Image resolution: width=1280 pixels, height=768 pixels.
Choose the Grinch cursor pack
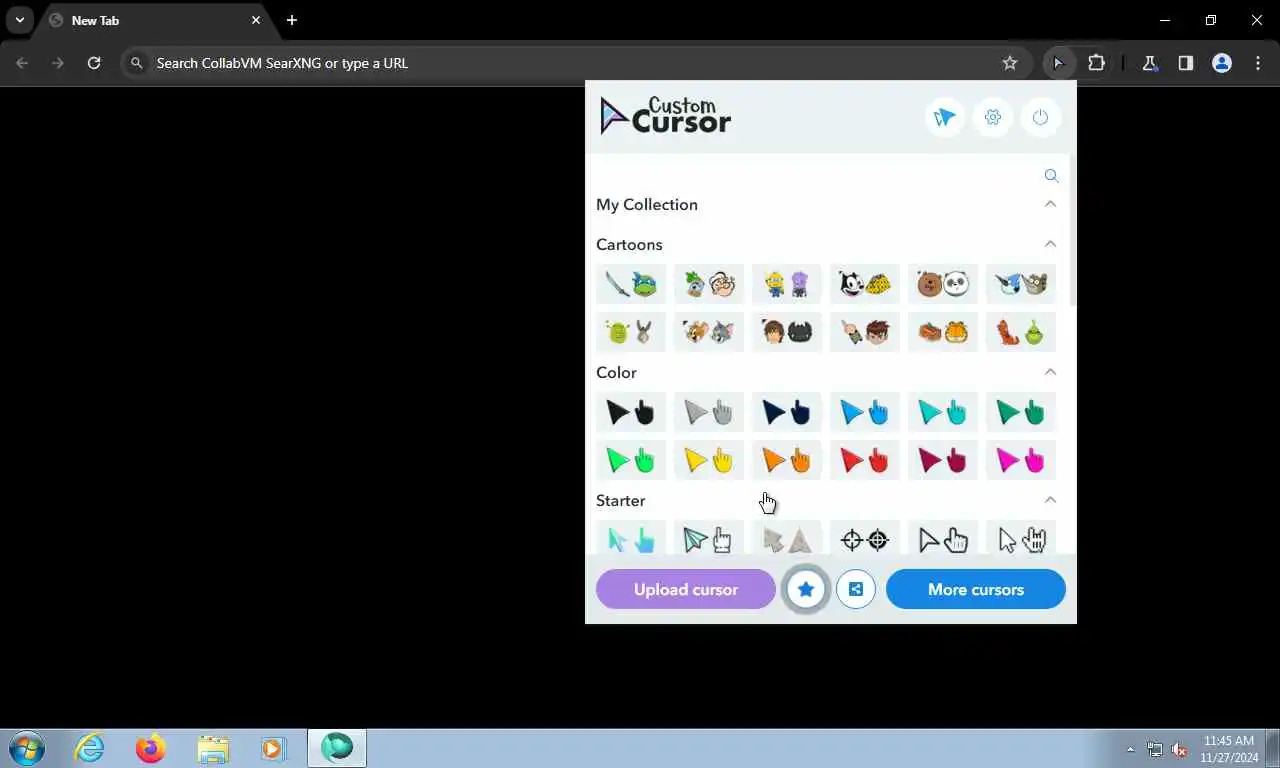coord(1021,332)
